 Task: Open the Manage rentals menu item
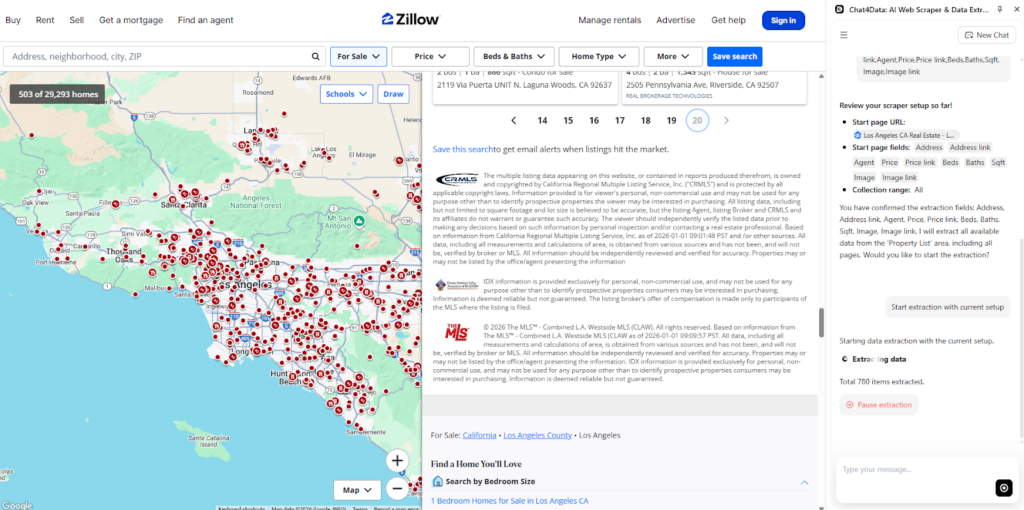click(x=608, y=20)
